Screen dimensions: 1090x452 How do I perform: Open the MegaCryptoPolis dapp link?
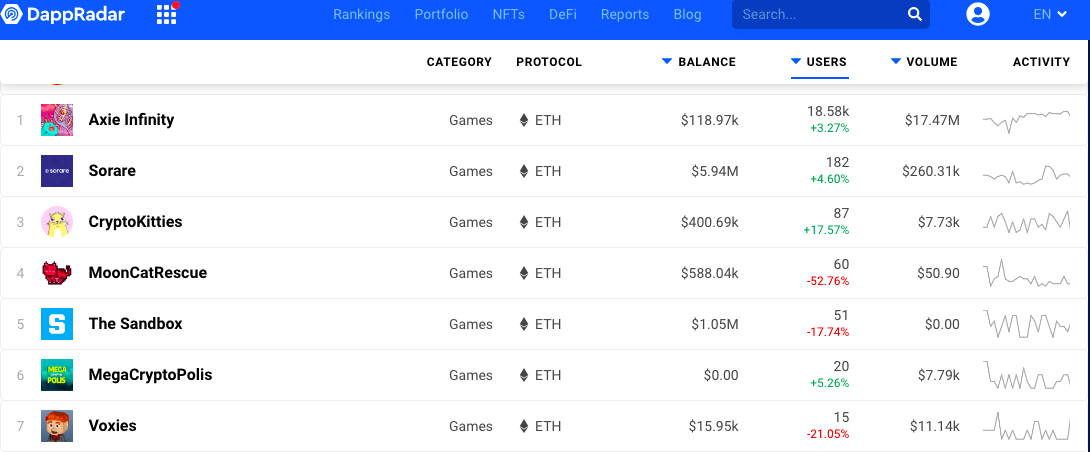pos(150,375)
